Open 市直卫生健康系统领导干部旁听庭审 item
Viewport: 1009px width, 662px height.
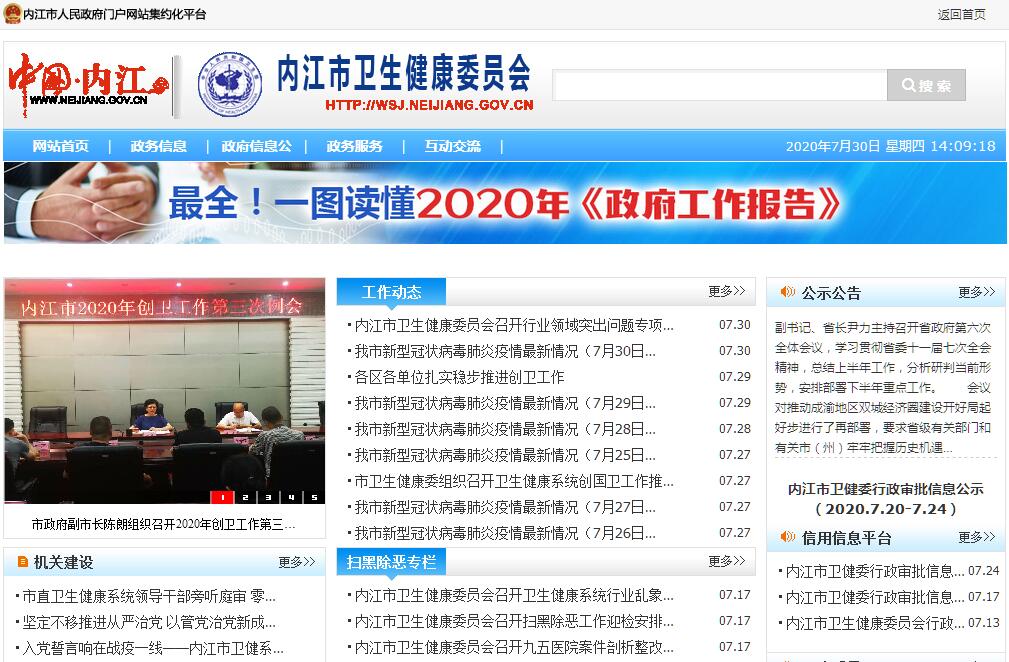tap(149, 596)
